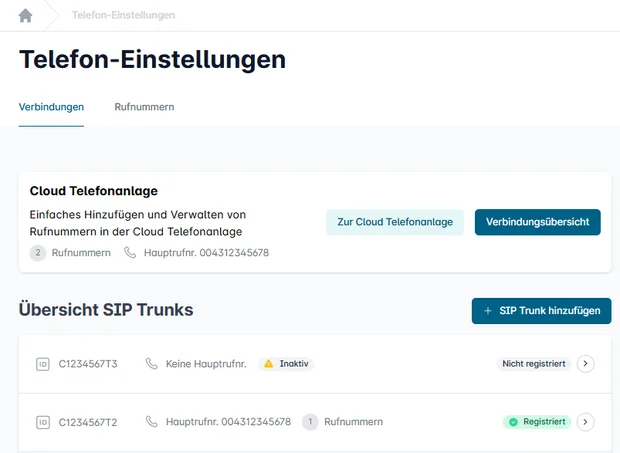This screenshot has width=620, height=453.
Task: Click green checkmark icon in Registriert badge
Action: [513, 422]
